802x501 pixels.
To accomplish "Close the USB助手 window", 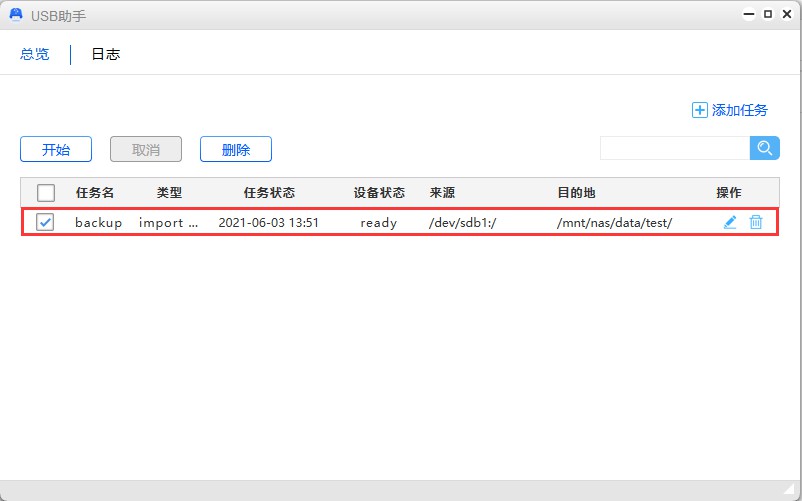I will coord(785,15).
